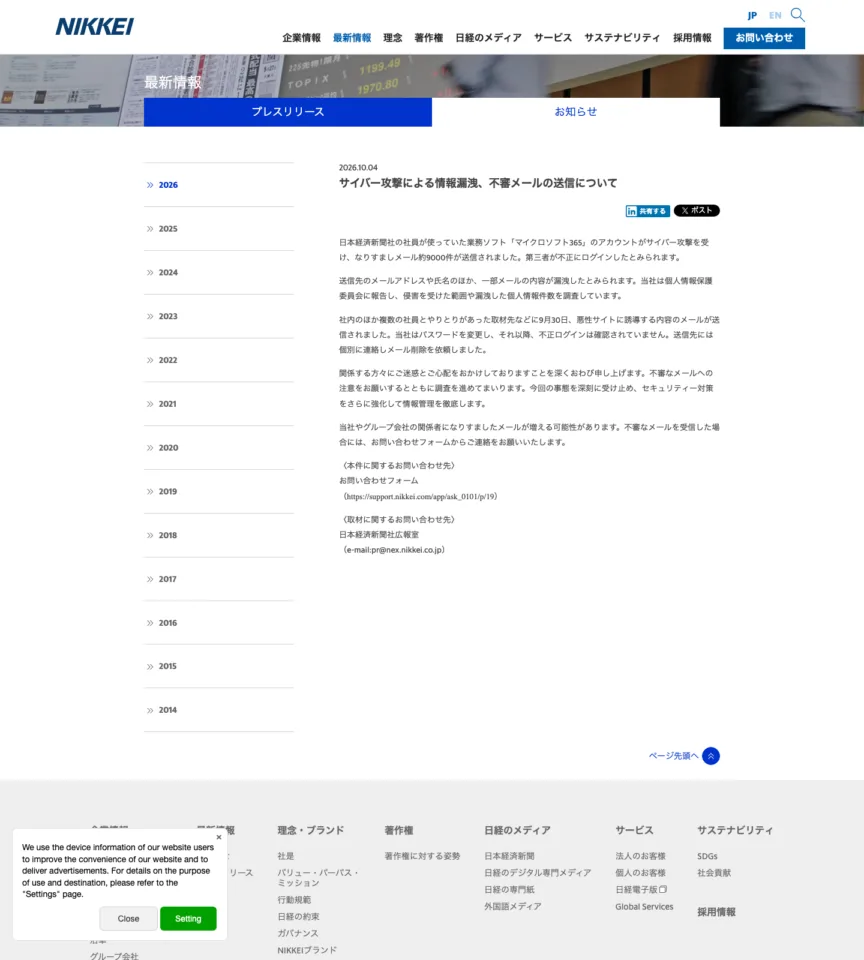Screen dimensions: 864x960
Task: Expand the 2025 archive year
Action: tap(219, 229)
